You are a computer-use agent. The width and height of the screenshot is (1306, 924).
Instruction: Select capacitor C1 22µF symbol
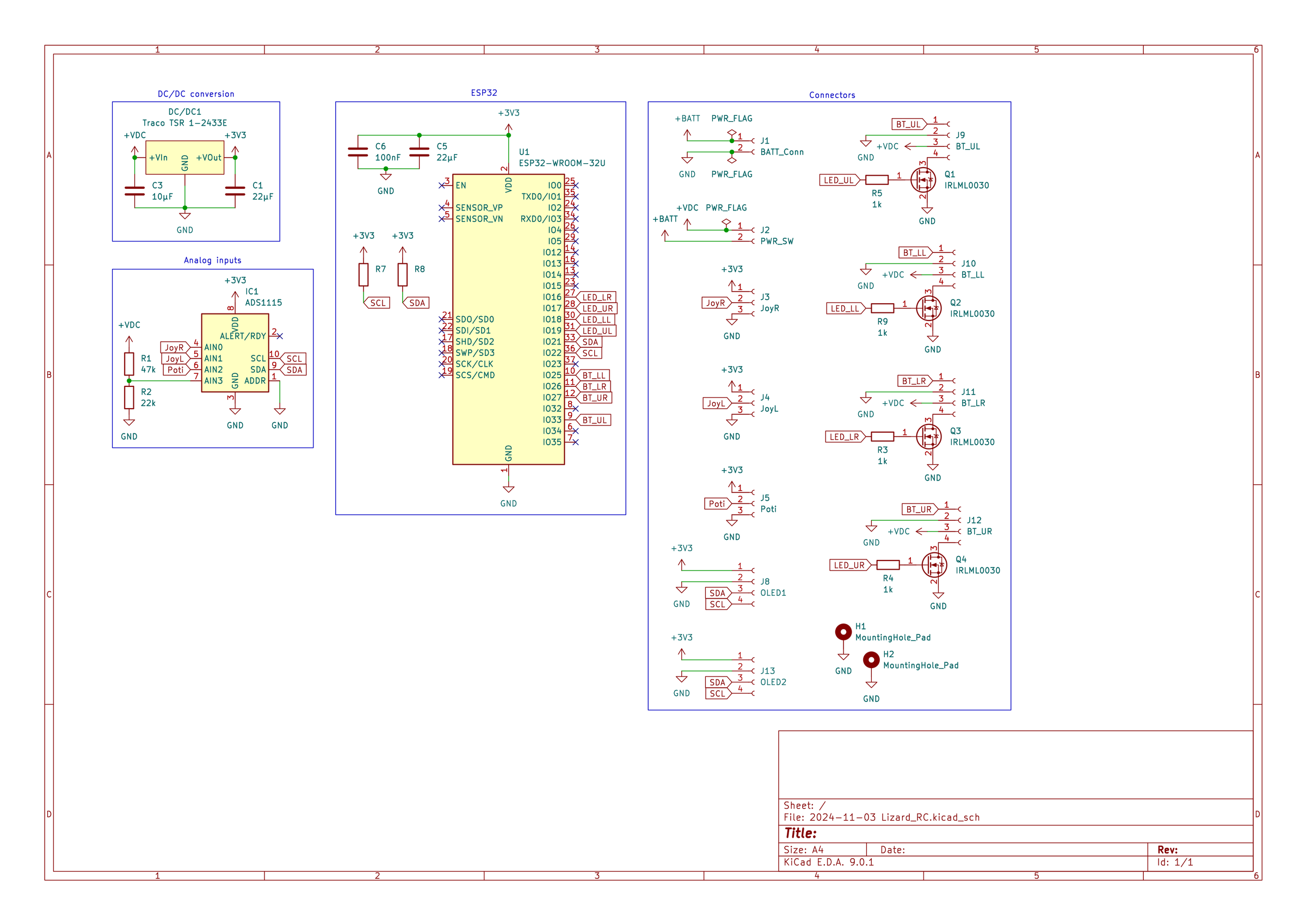(235, 191)
